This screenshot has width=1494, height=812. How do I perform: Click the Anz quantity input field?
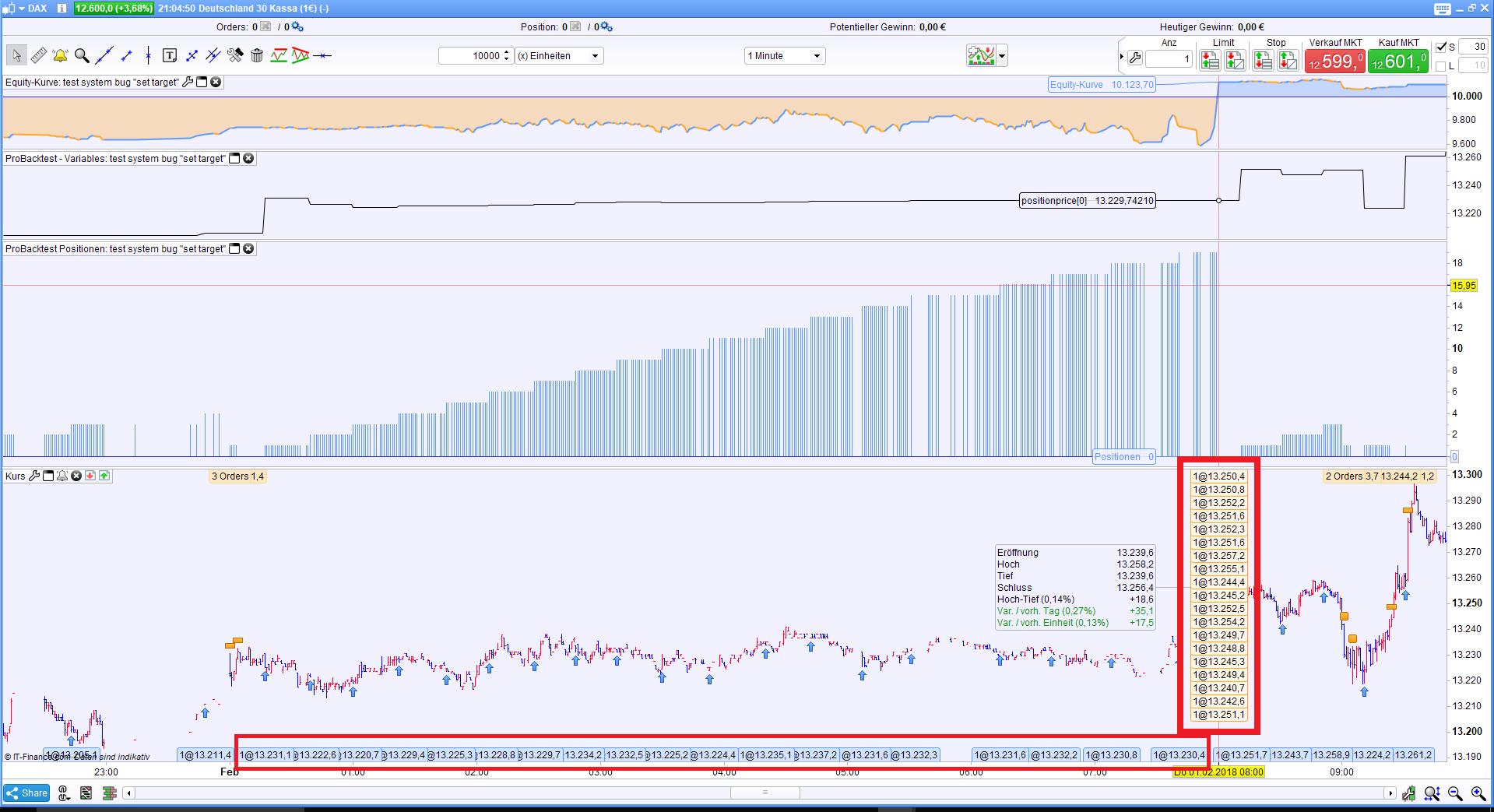[1169, 59]
